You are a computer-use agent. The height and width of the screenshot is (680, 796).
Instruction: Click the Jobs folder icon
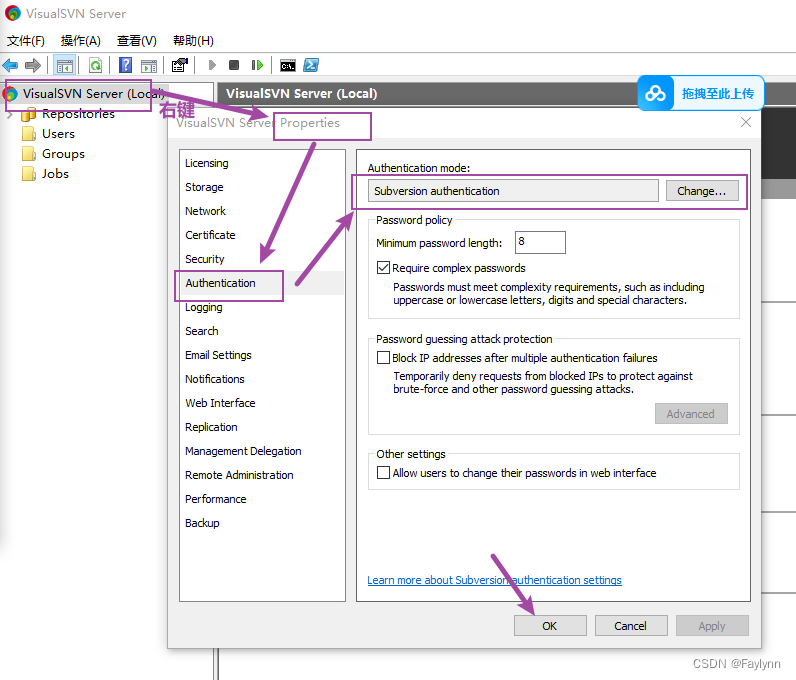coord(29,174)
